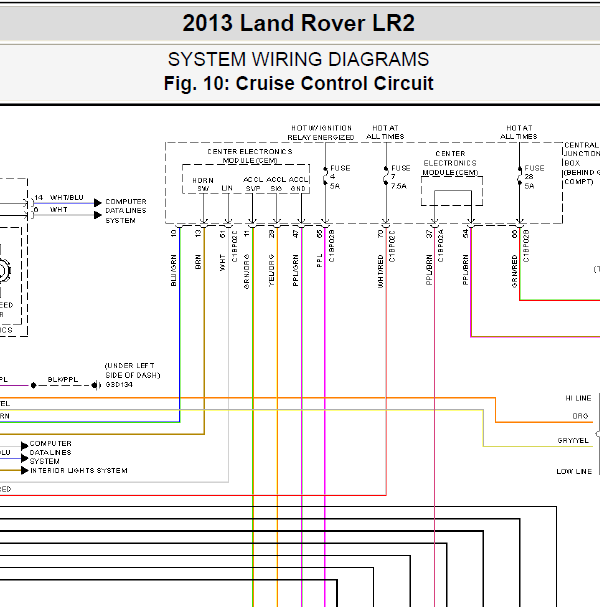Screen dimensions: 600x607
Task: Click the "GRN/RED" wire label
Action: pyautogui.click(x=514, y=271)
